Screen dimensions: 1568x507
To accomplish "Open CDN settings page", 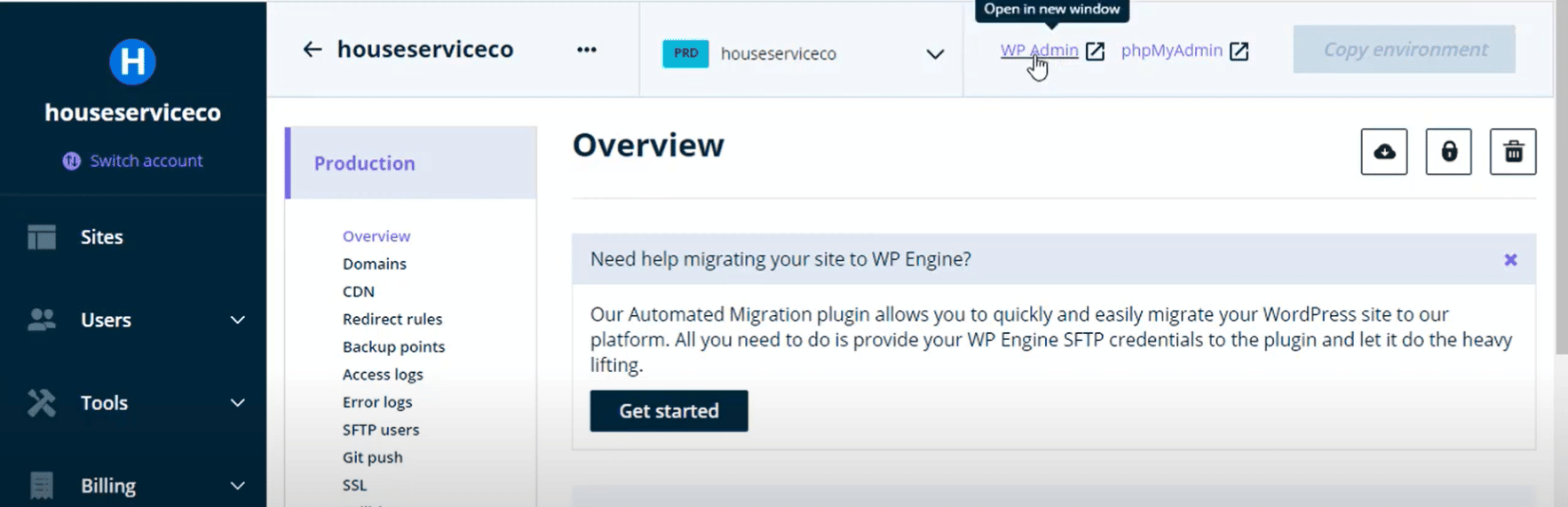I will (359, 291).
